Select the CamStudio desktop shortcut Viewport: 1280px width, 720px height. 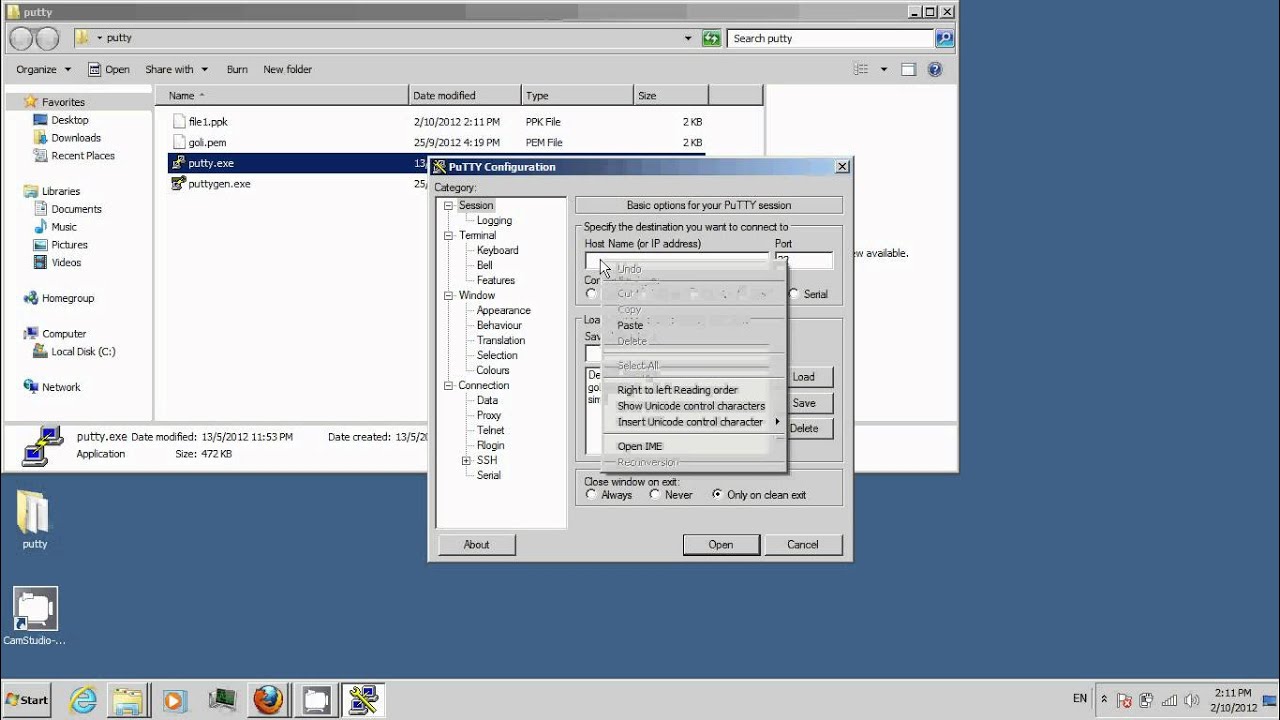click(x=35, y=616)
